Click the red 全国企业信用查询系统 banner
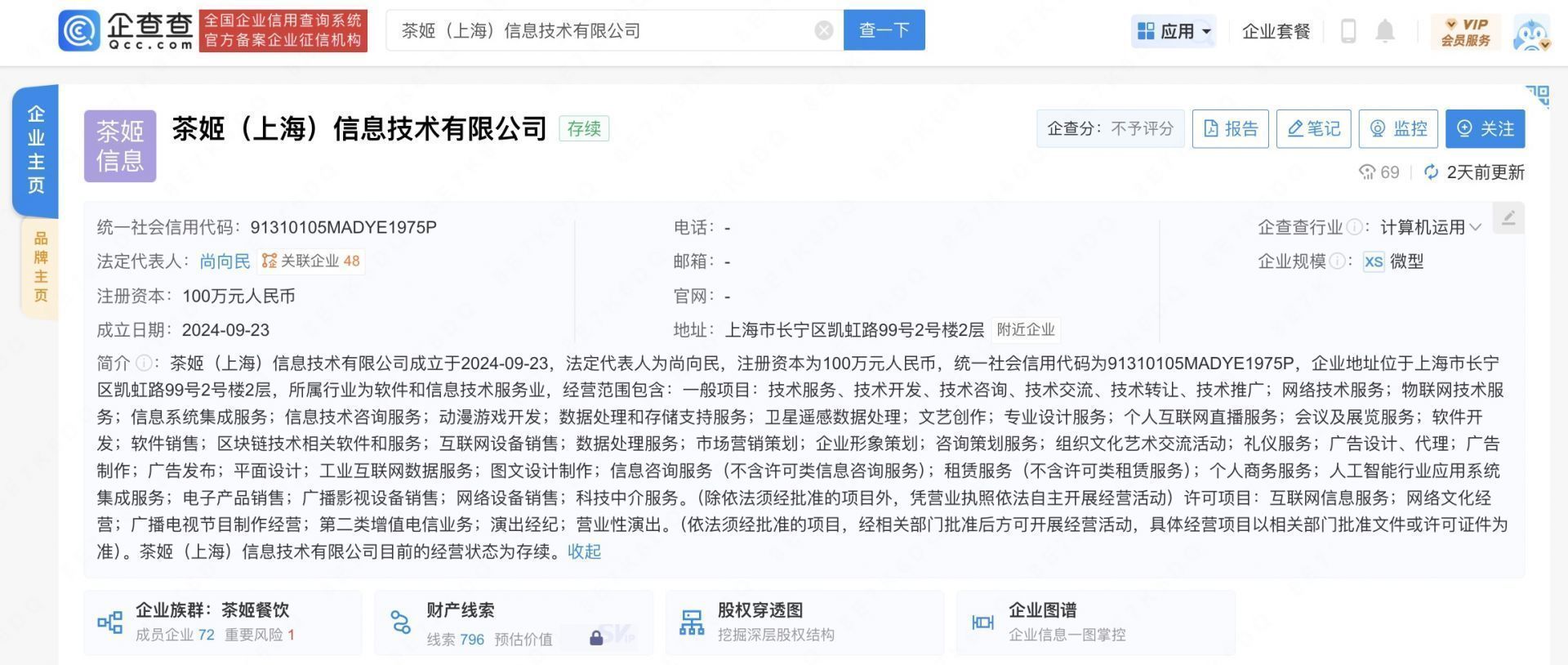Screen dimensions: 1568x665 pos(283,31)
